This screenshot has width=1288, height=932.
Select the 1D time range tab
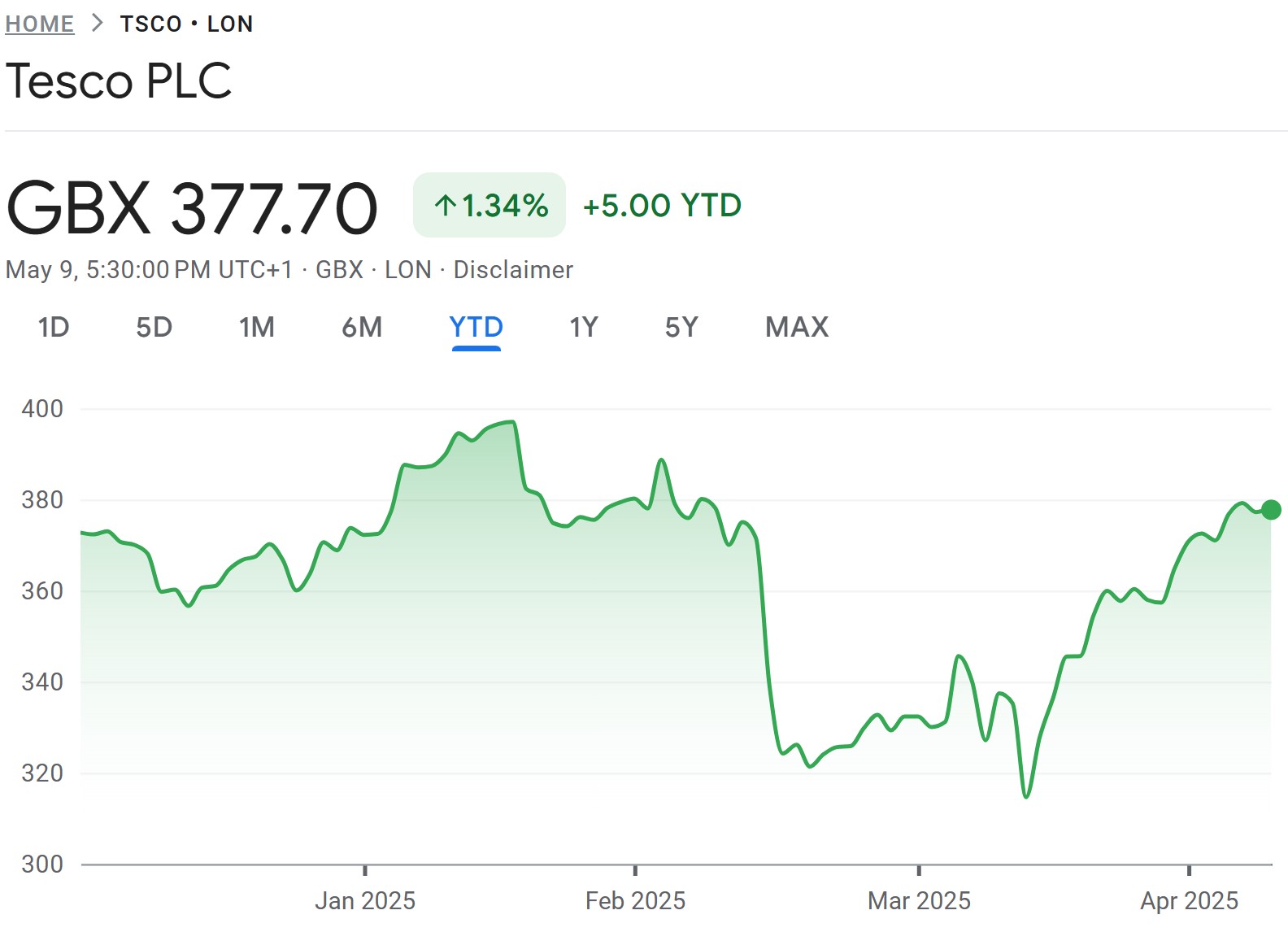point(54,327)
